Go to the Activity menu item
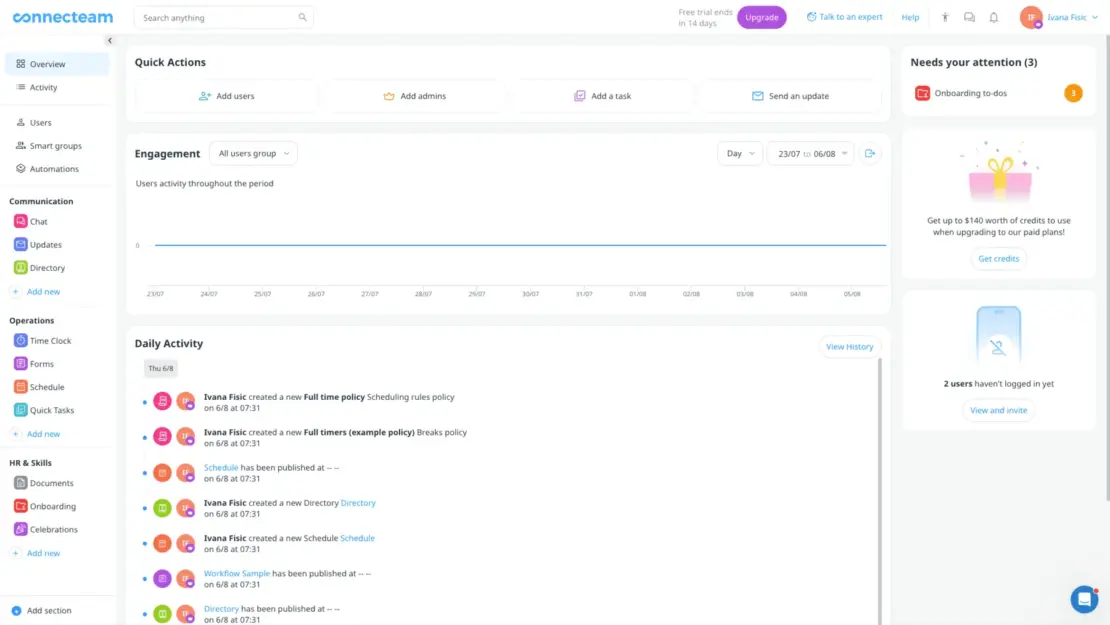This screenshot has width=1110, height=625. click(x=57, y=87)
